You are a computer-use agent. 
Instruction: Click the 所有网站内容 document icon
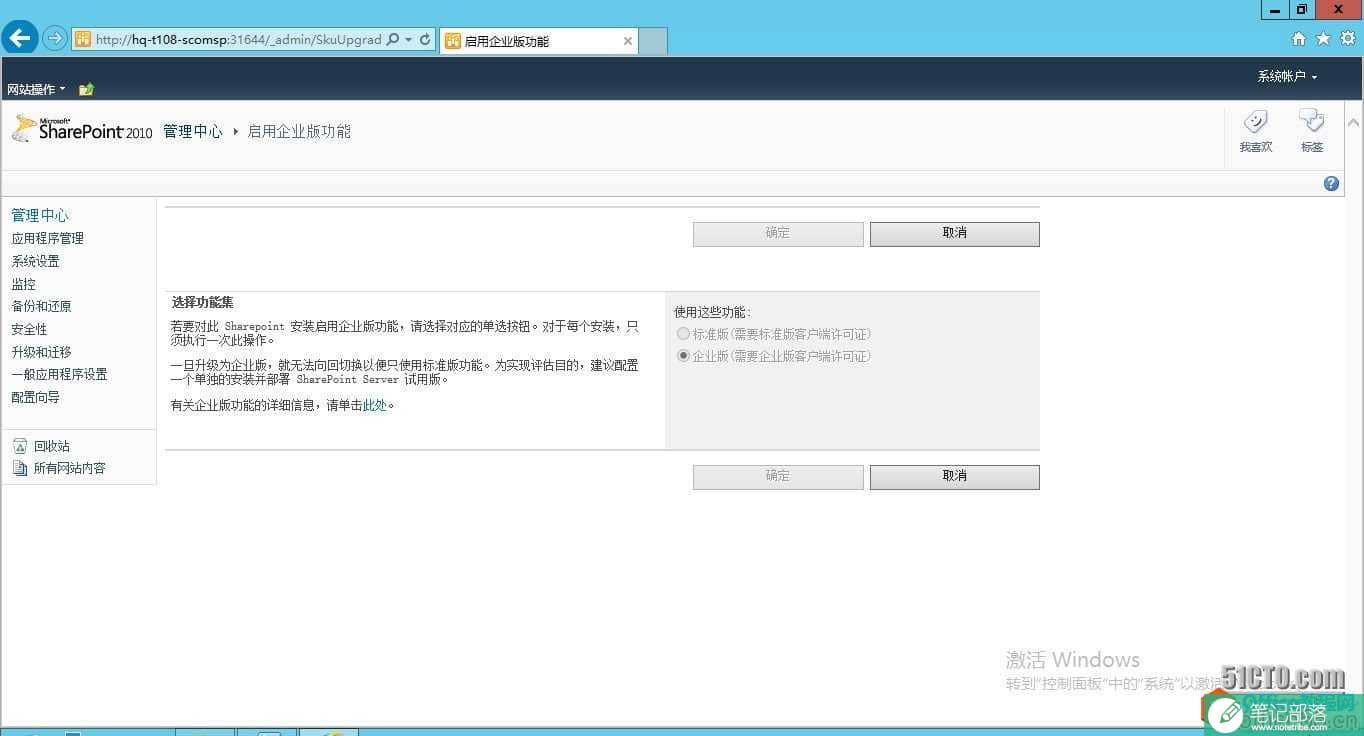pyautogui.click(x=20, y=468)
